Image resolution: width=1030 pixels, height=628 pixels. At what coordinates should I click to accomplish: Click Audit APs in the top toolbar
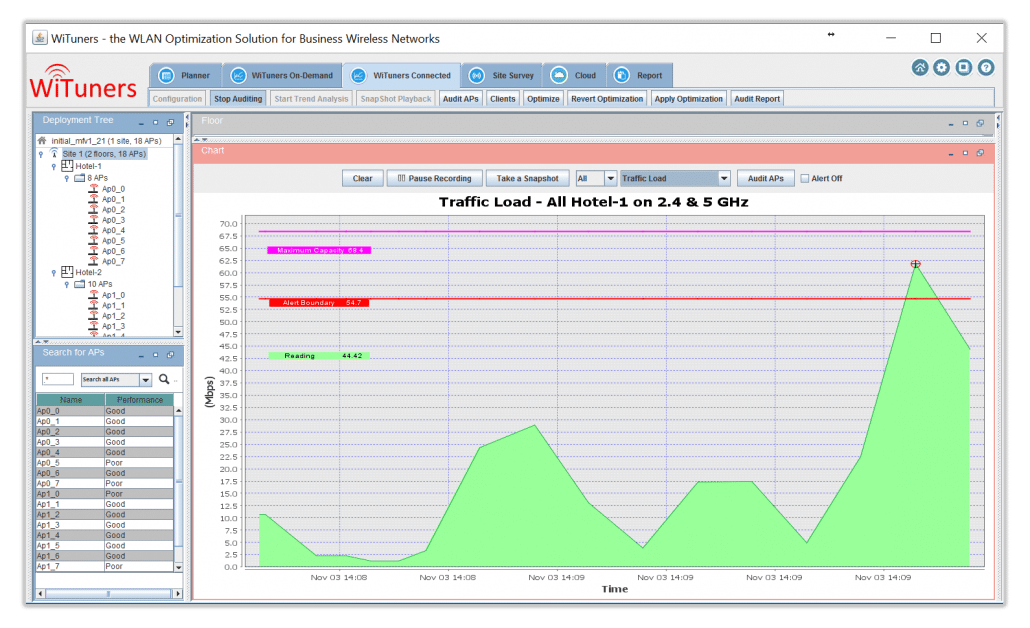[x=460, y=99]
